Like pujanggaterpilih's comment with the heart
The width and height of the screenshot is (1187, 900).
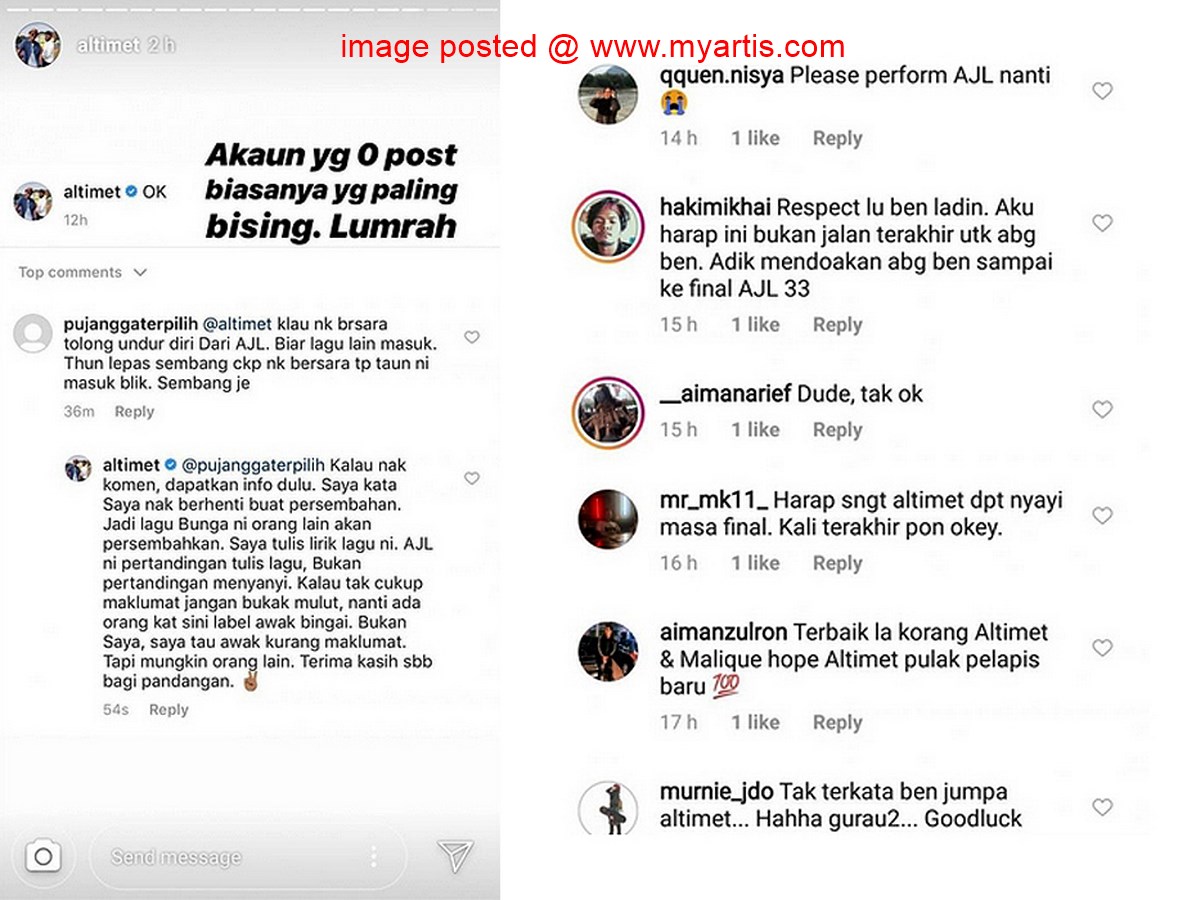[x=472, y=337]
